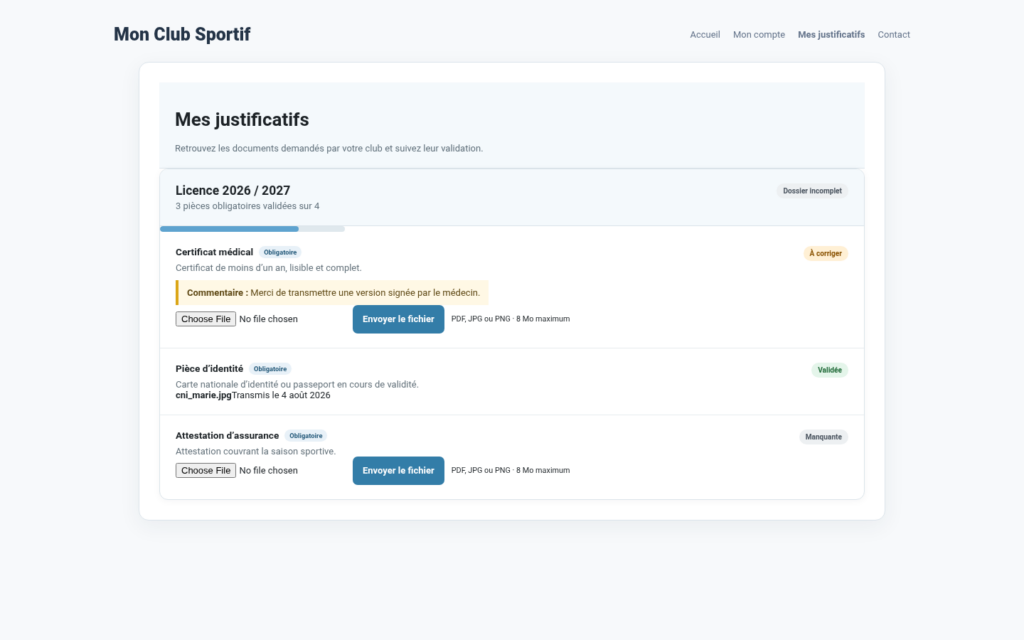Click the Commentaire note about médecin signature
The width and height of the screenshot is (1024, 640).
point(332,293)
